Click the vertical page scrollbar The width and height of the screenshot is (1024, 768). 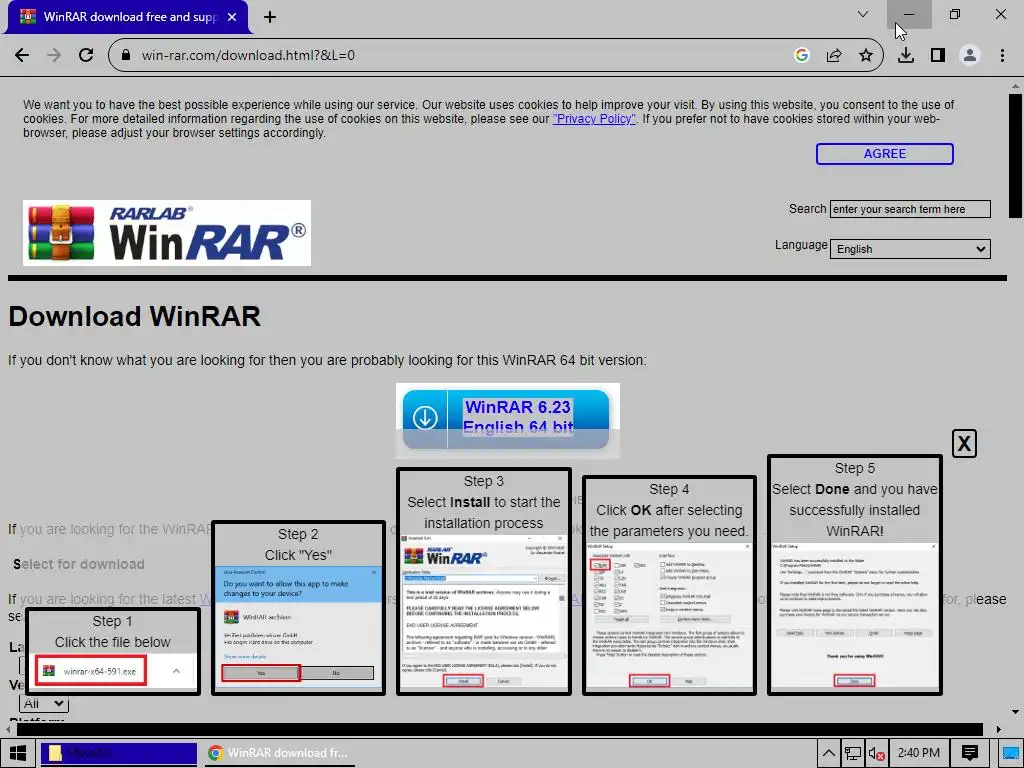pos(1015,155)
